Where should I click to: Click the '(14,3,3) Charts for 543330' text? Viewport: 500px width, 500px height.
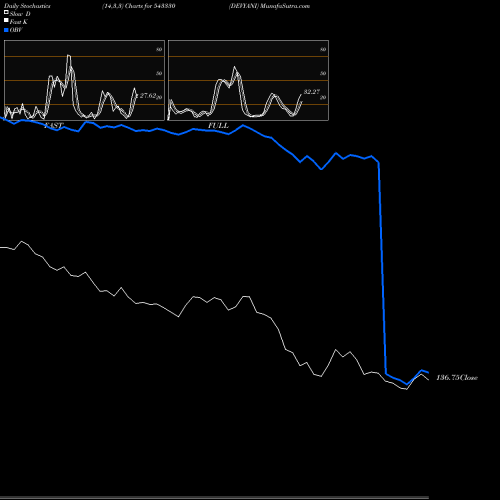pos(139,6)
